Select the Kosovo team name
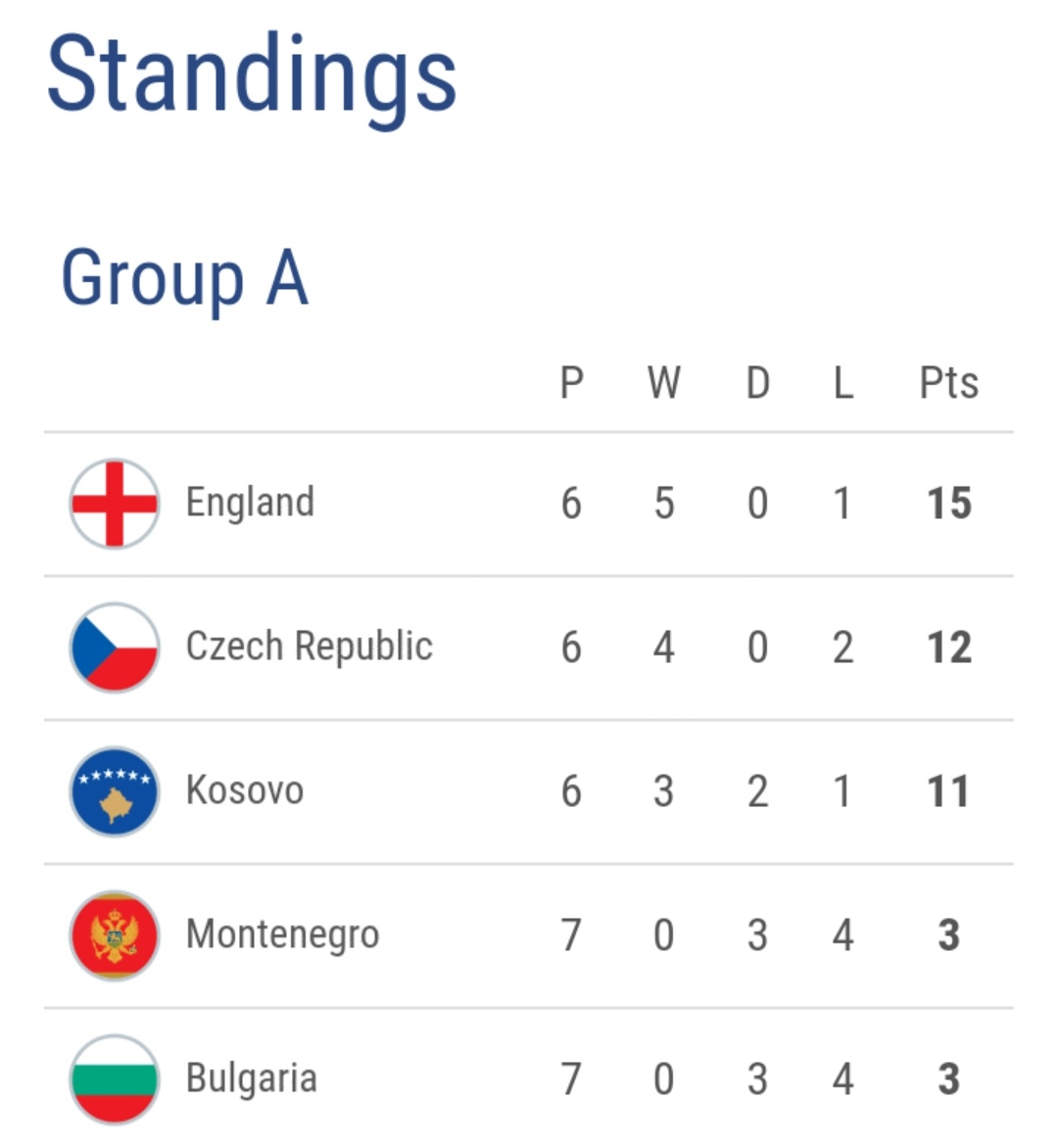 pyautogui.click(x=244, y=790)
